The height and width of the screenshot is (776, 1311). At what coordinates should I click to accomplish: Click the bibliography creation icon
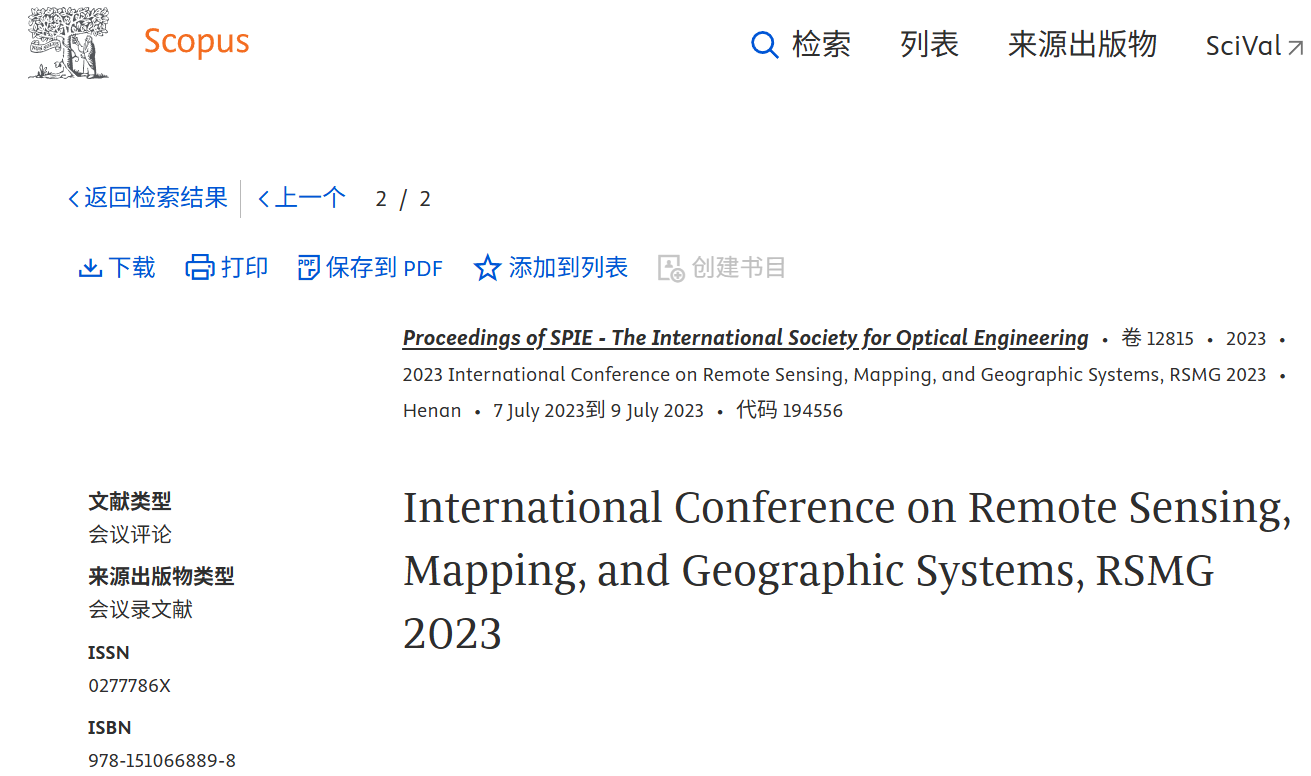click(671, 268)
